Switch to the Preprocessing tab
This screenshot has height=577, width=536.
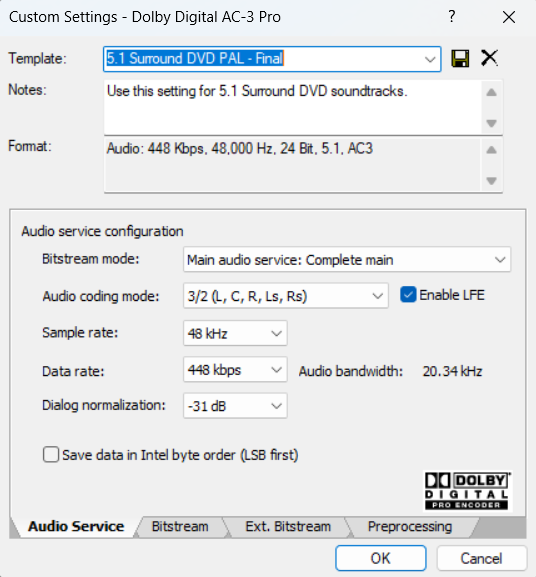click(x=409, y=527)
